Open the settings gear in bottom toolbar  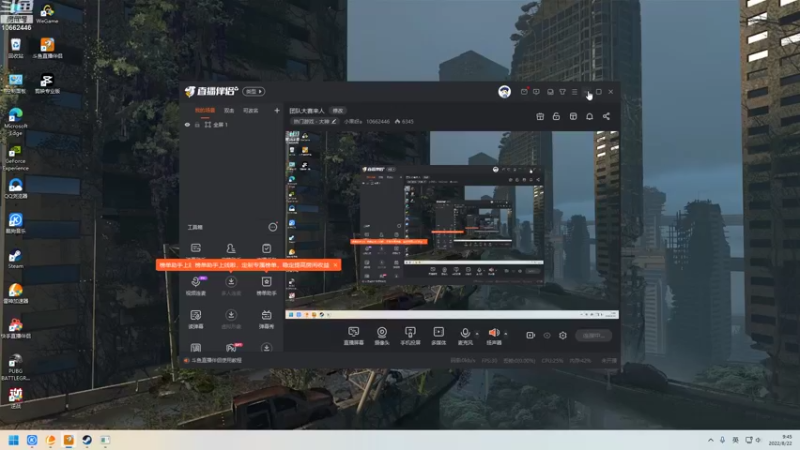point(563,335)
